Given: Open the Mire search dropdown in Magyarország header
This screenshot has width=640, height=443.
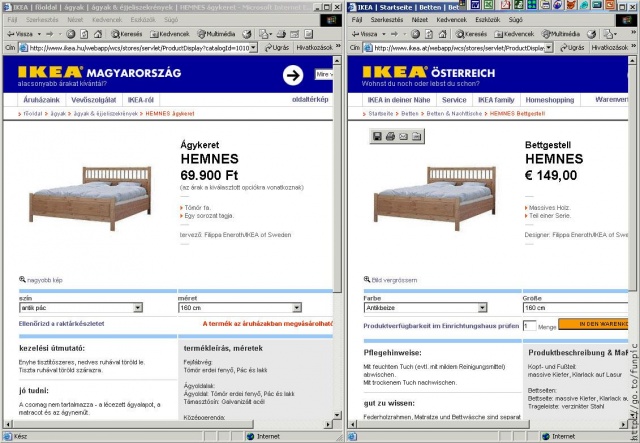Looking at the screenshot, I should [x=324, y=74].
